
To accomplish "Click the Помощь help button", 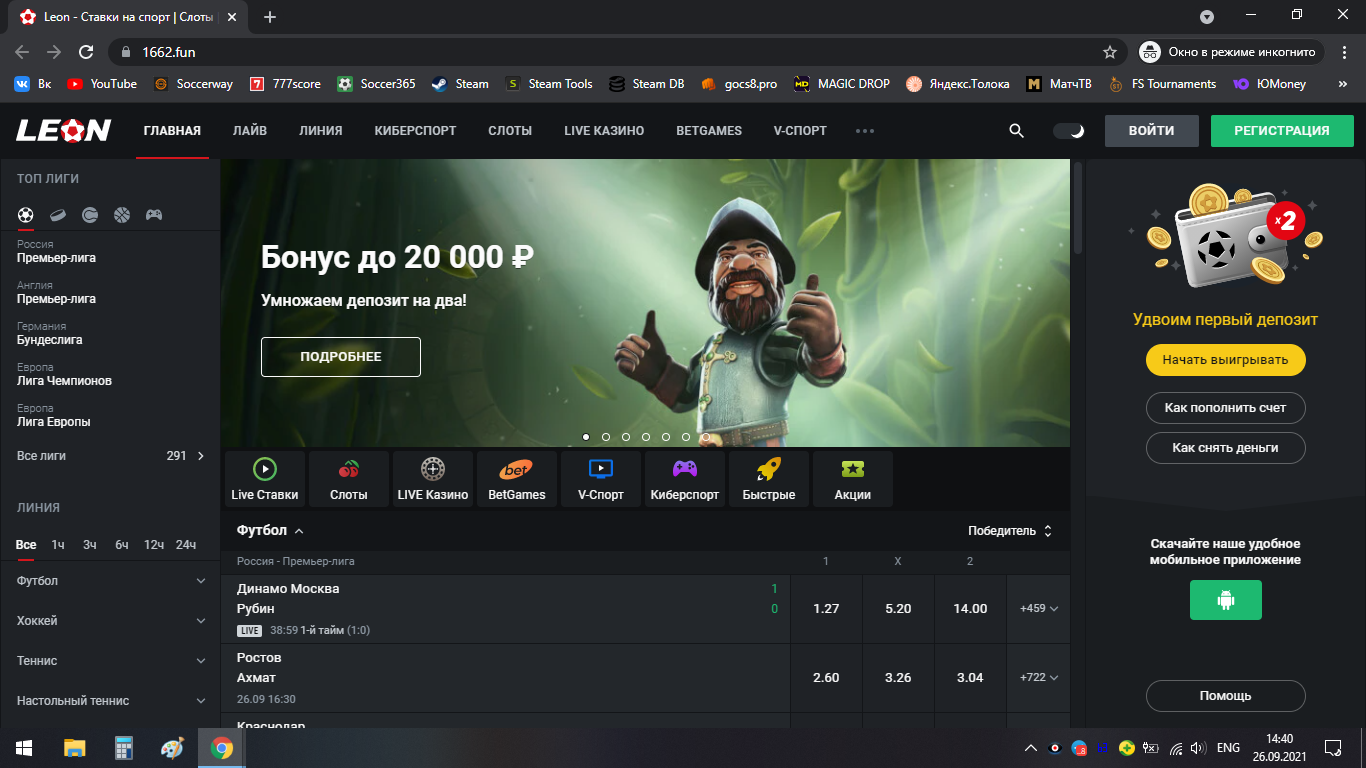I will [1226, 696].
